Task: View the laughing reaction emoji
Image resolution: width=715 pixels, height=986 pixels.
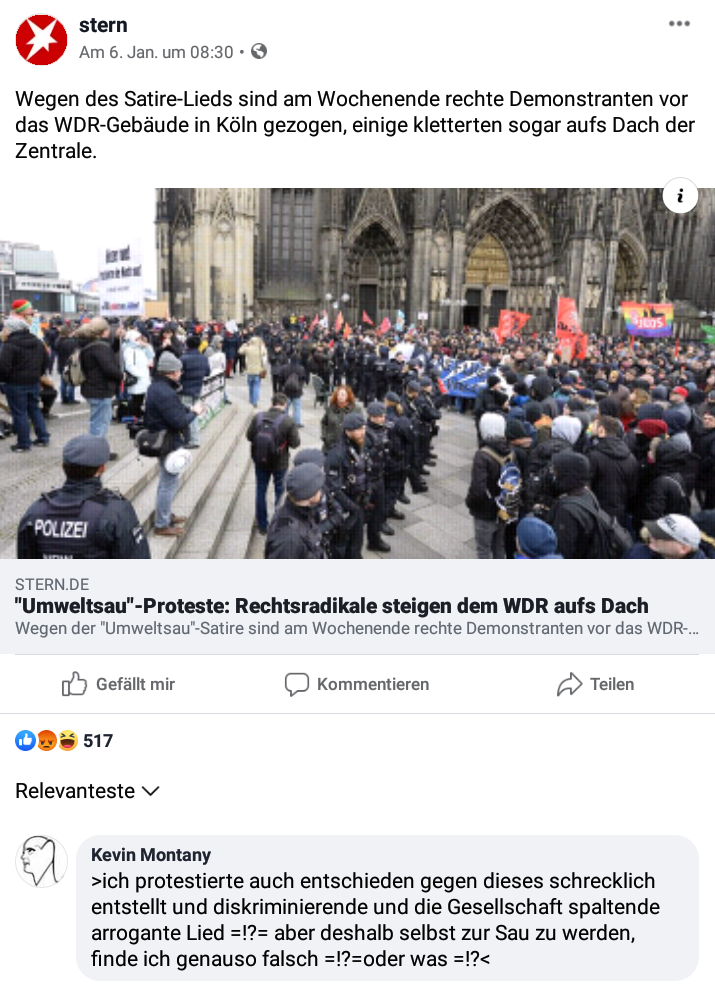Action: [68, 741]
